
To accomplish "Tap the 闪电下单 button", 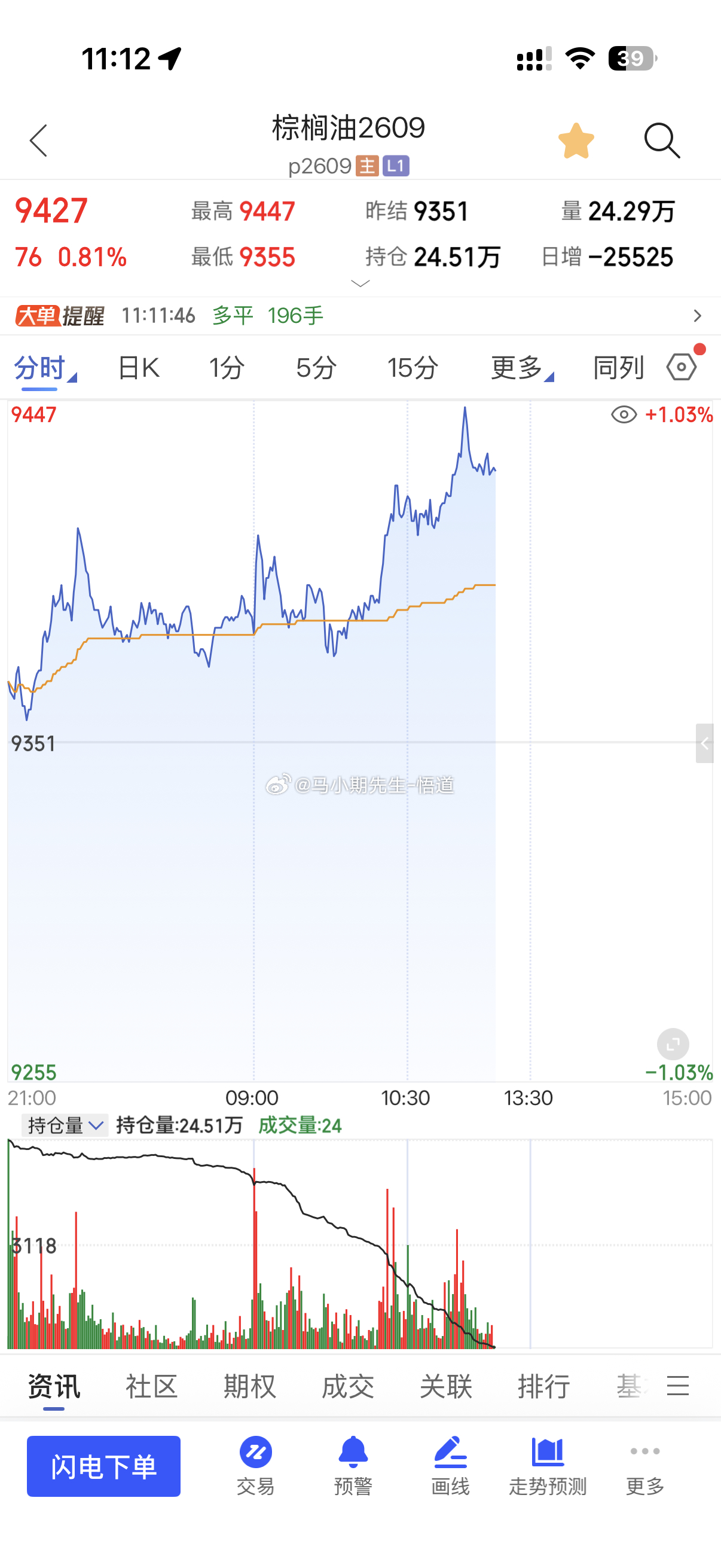I will tap(103, 1466).
